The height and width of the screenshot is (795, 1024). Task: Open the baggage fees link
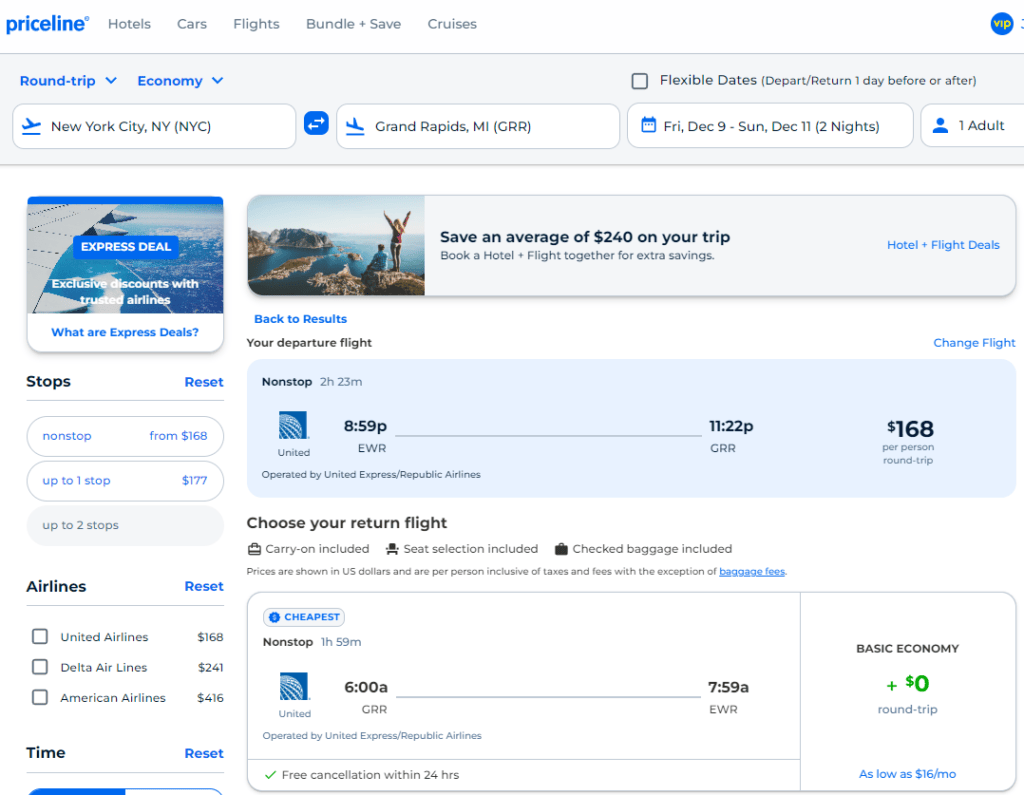[x=752, y=572]
